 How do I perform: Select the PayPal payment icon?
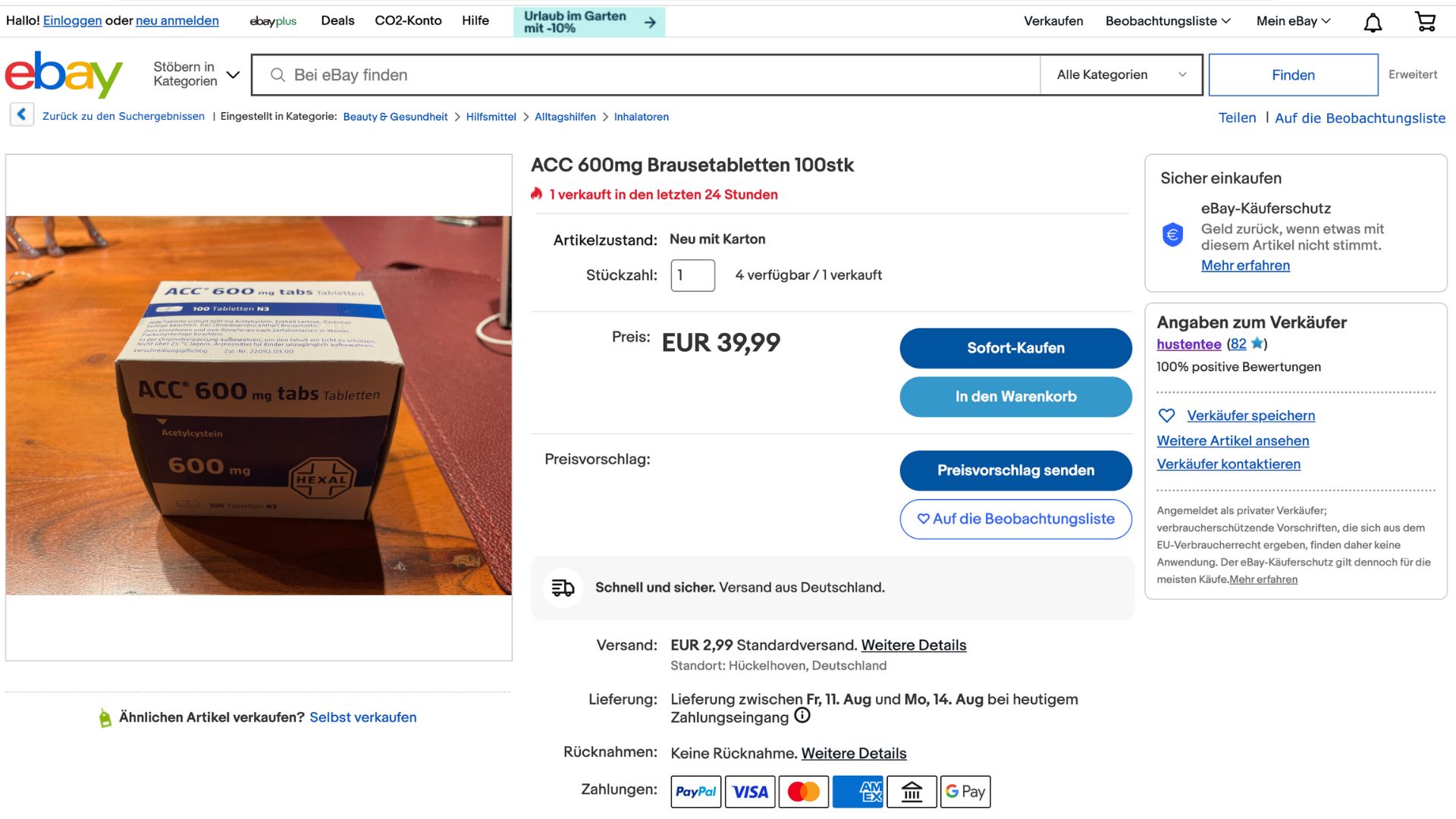[695, 792]
